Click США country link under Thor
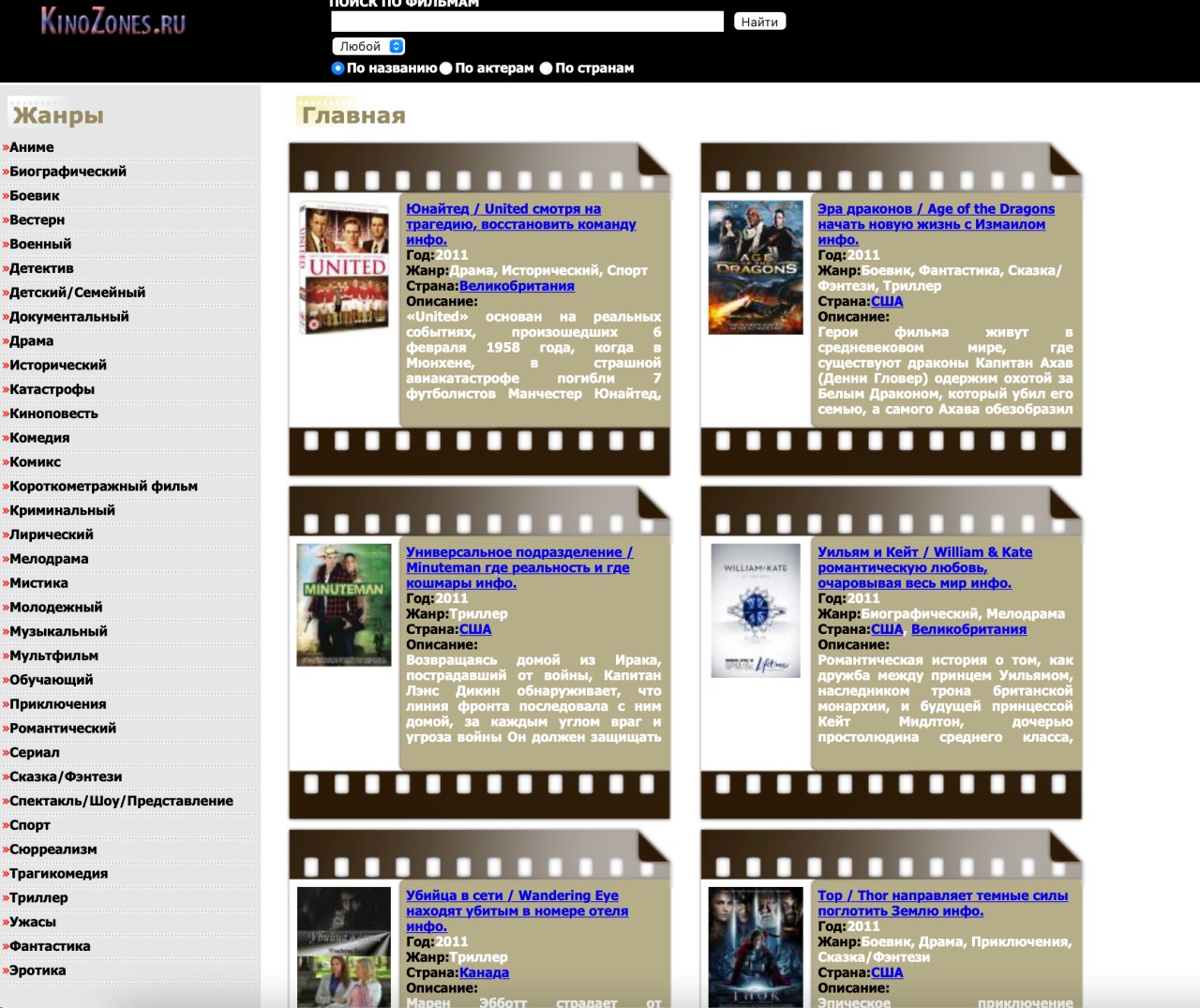 coord(887,972)
